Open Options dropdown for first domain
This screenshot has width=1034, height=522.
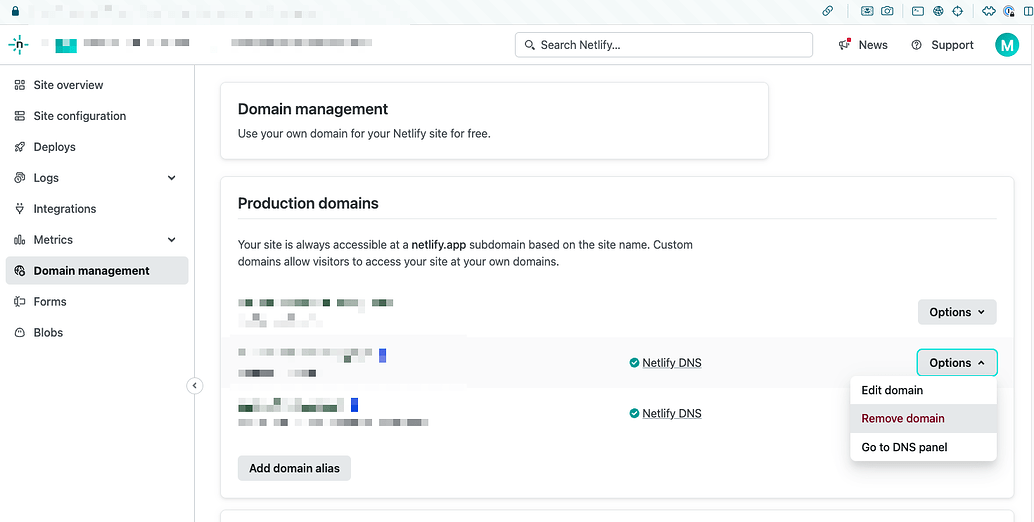tap(957, 312)
